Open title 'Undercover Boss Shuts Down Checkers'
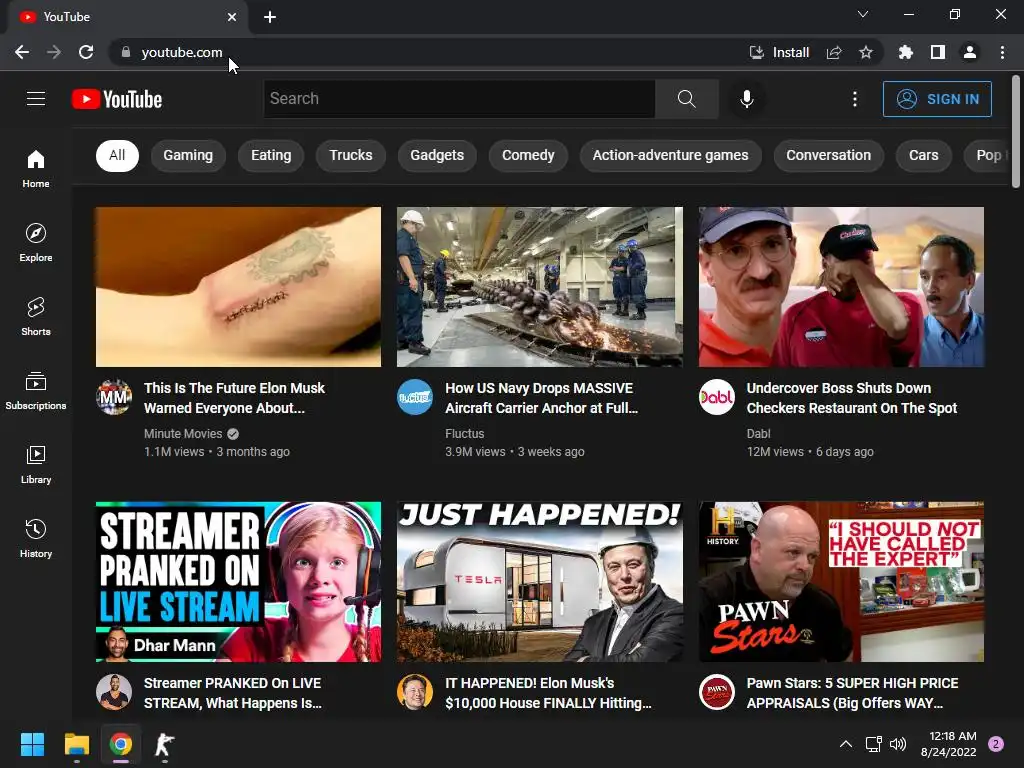Screen dimensions: 1024x768 [852, 398]
